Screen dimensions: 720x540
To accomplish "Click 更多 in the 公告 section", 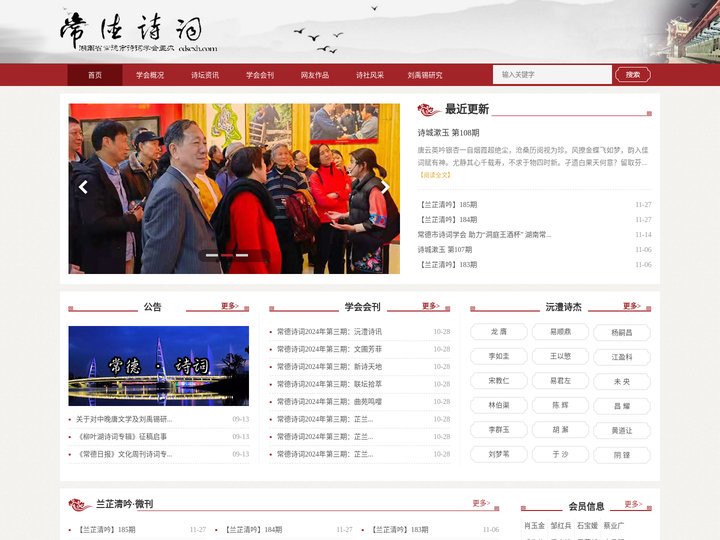I will (x=230, y=306).
